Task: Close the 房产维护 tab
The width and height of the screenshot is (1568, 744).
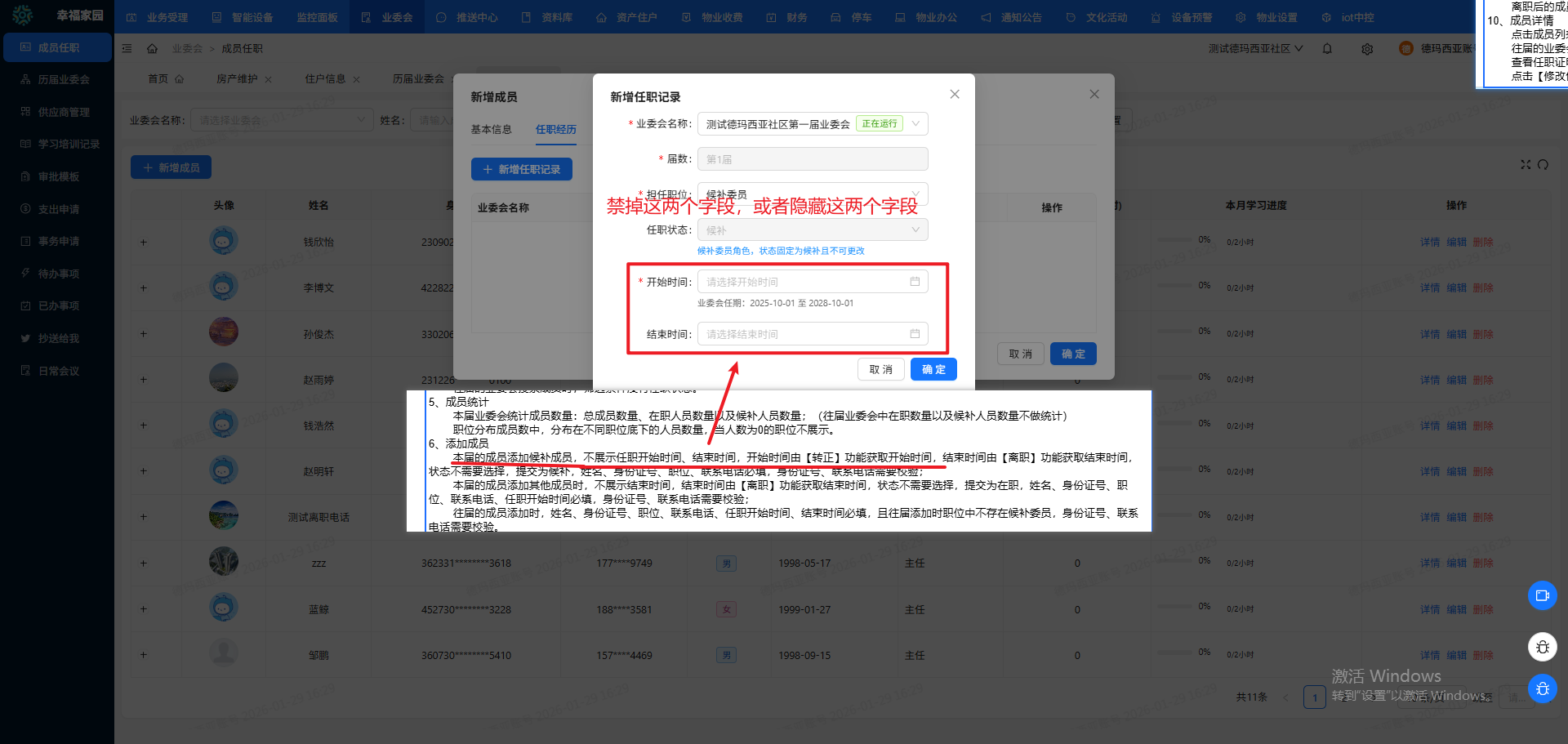Action: tap(268, 80)
